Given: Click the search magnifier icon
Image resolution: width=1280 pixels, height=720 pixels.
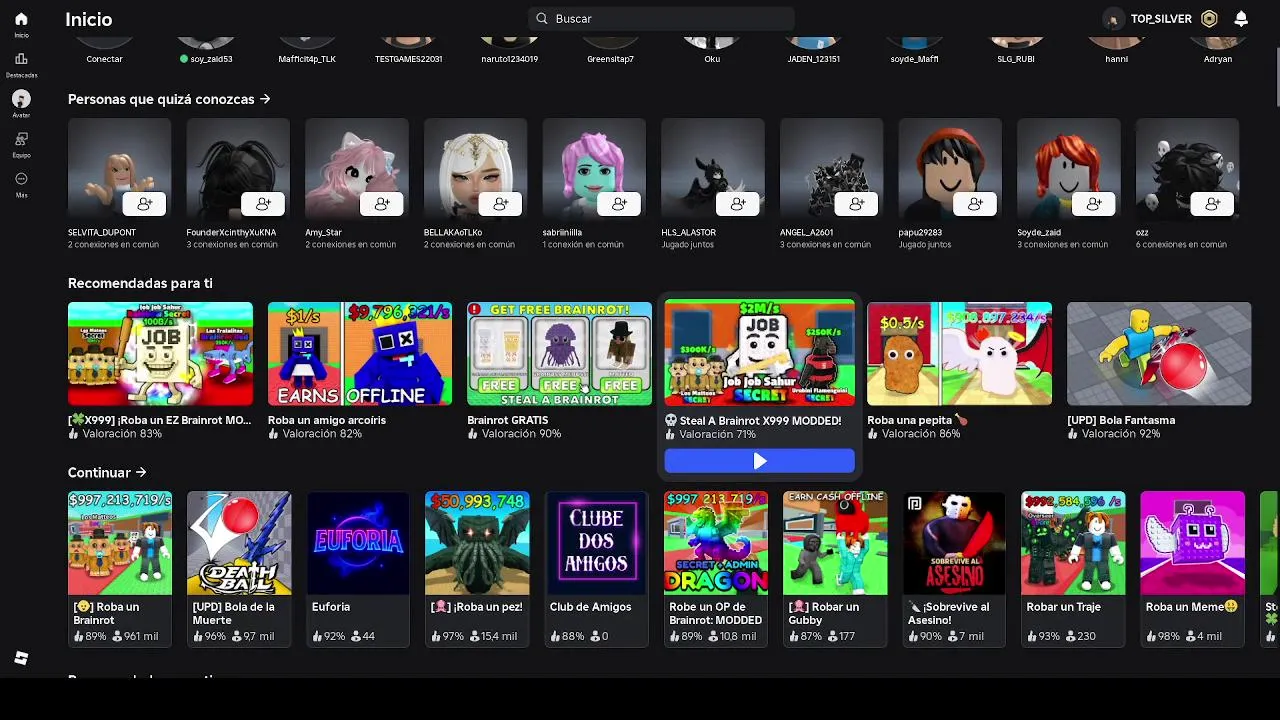Looking at the screenshot, I should (542, 19).
